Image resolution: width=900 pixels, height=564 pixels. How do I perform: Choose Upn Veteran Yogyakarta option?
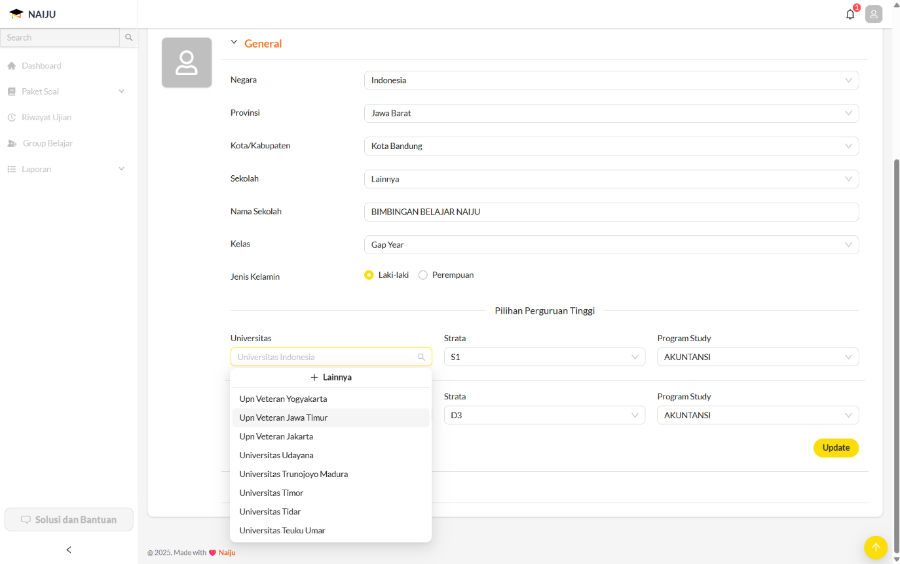pyautogui.click(x=331, y=399)
